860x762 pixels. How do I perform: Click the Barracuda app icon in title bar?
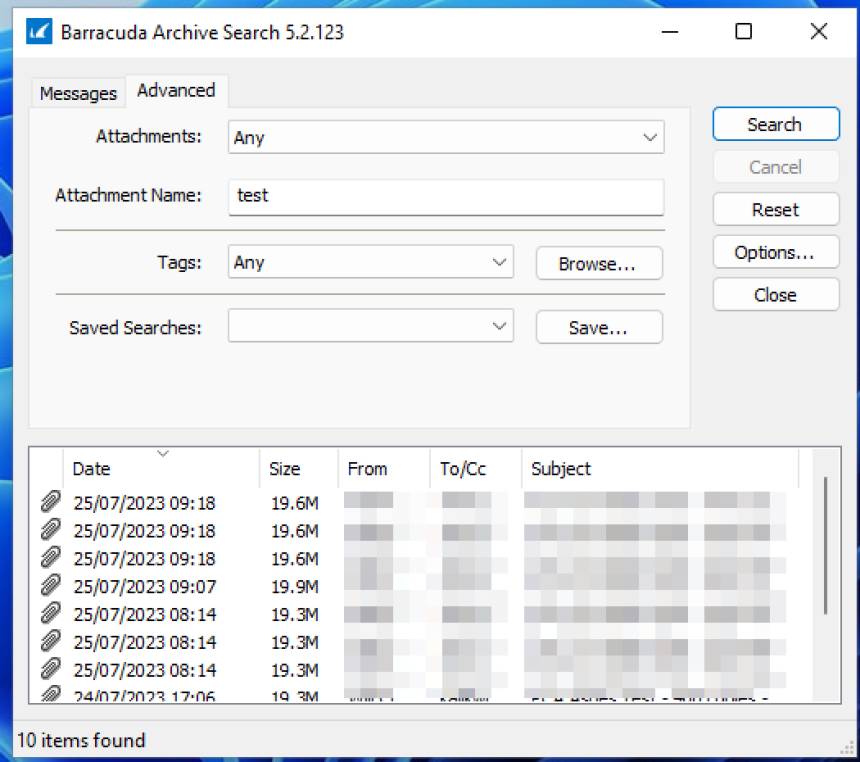pos(39,32)
